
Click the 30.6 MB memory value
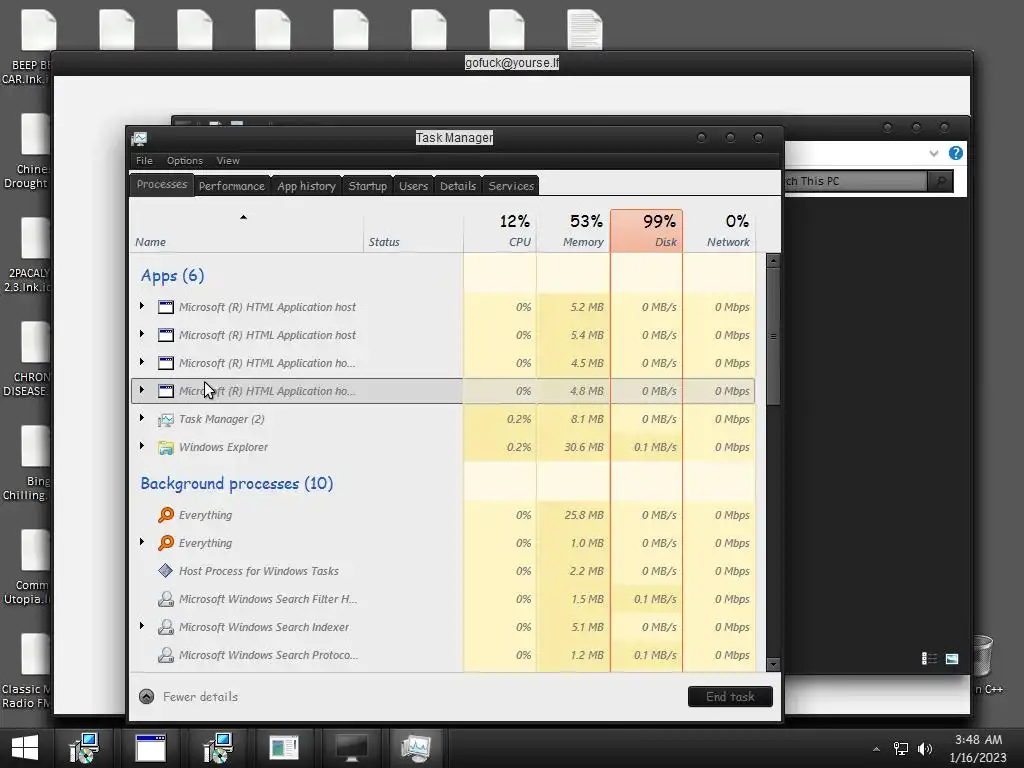click(583, 447)
